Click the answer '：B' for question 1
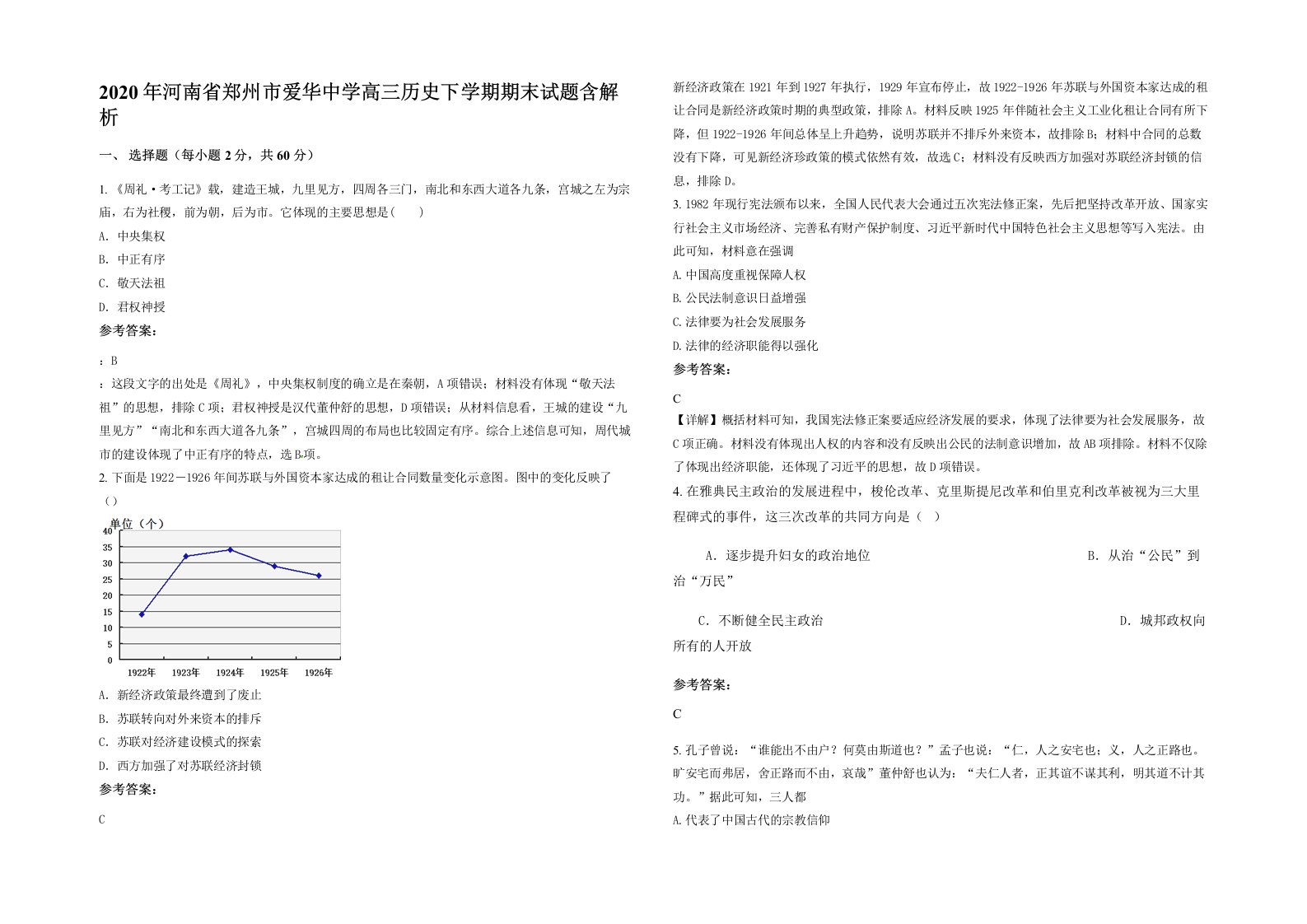1307x924 pixels. click(x=109, y=361)
